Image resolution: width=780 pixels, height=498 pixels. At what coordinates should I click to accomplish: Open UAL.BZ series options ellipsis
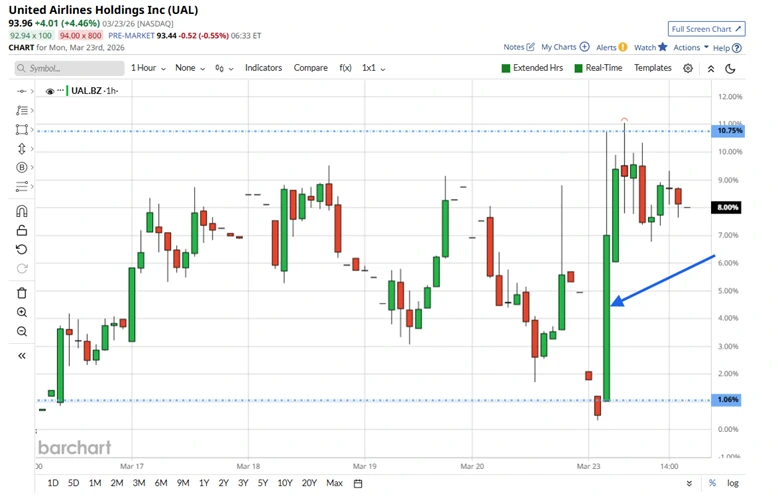(61, 90)
